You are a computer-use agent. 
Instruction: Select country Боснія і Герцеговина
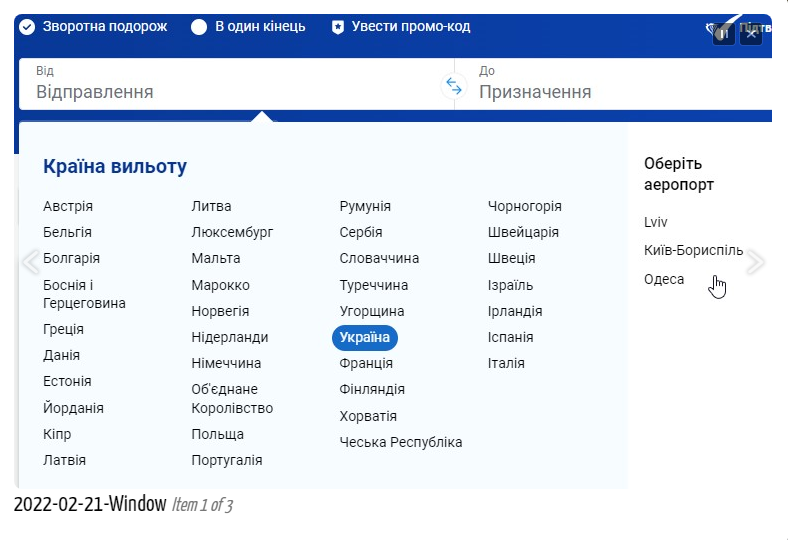tap(84, 294)
